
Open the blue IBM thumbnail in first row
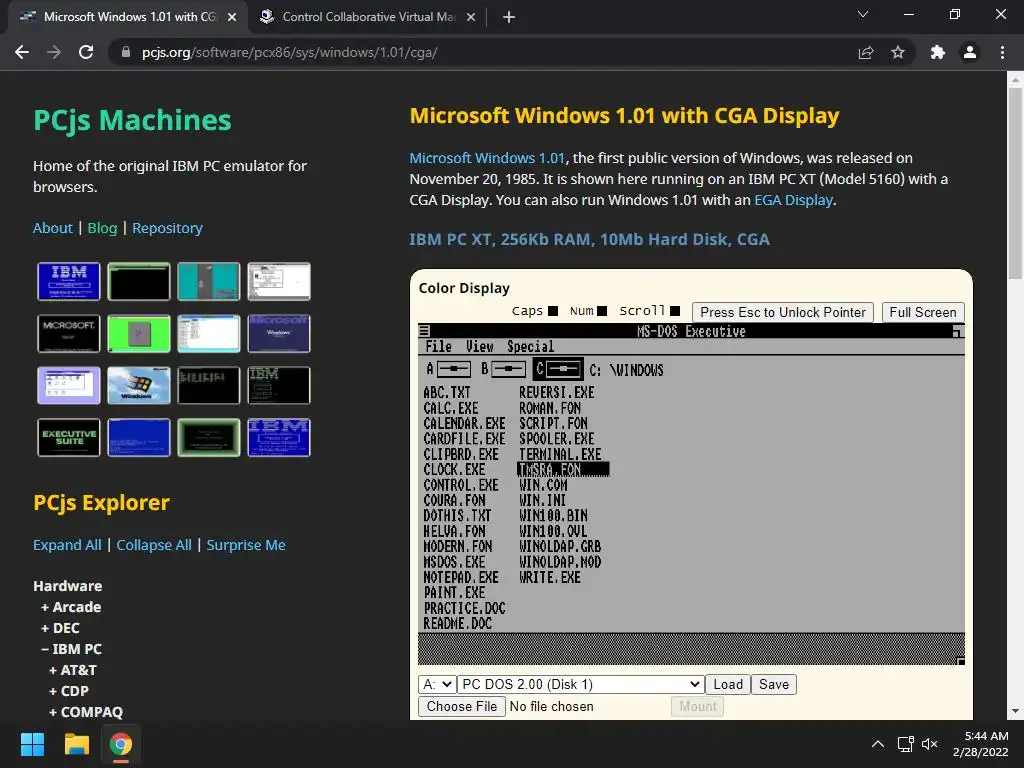pyautogui.click(x=69, y=281)
